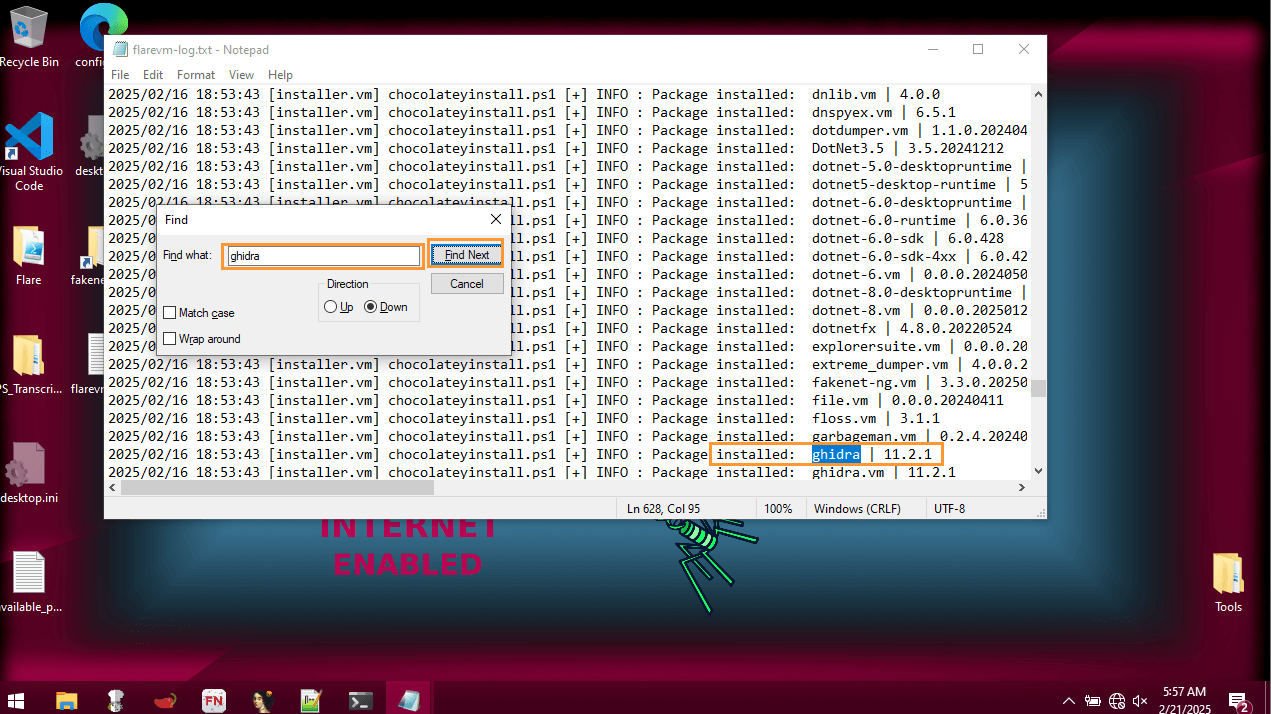Click the horizontal scrollbar thumb in Notepad
The height and width of the screenshot is (714, 1271).
pyautogui.click(x=278, y=488)
